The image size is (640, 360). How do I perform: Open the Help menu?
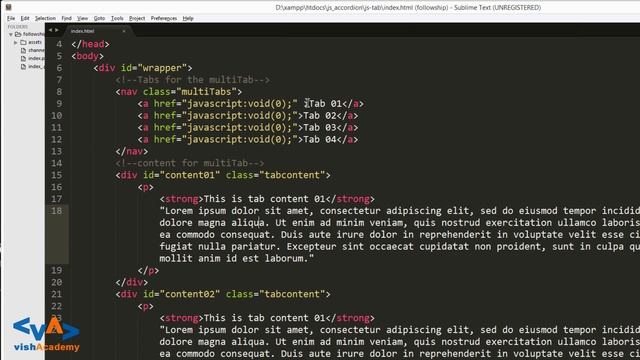(188, 18)
